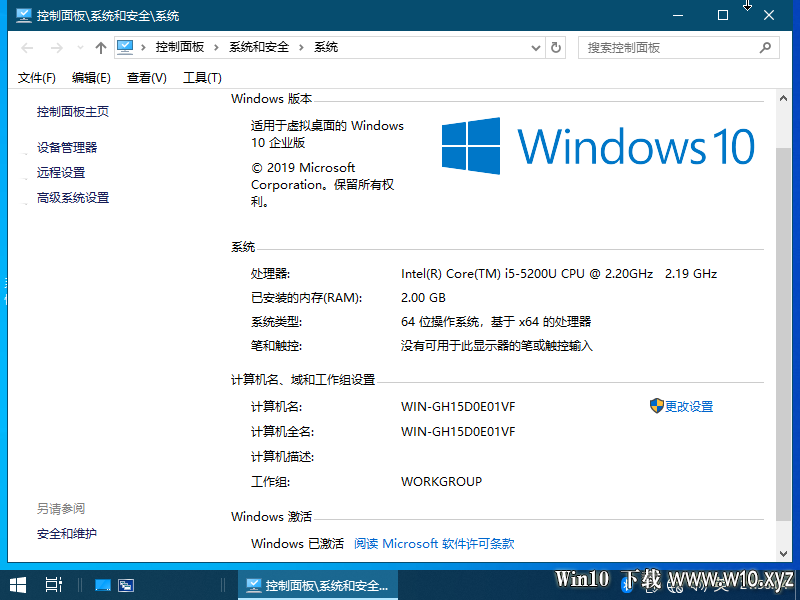Click the 2.00 GB RAM value
800x600 pixels.
[423, 298]
